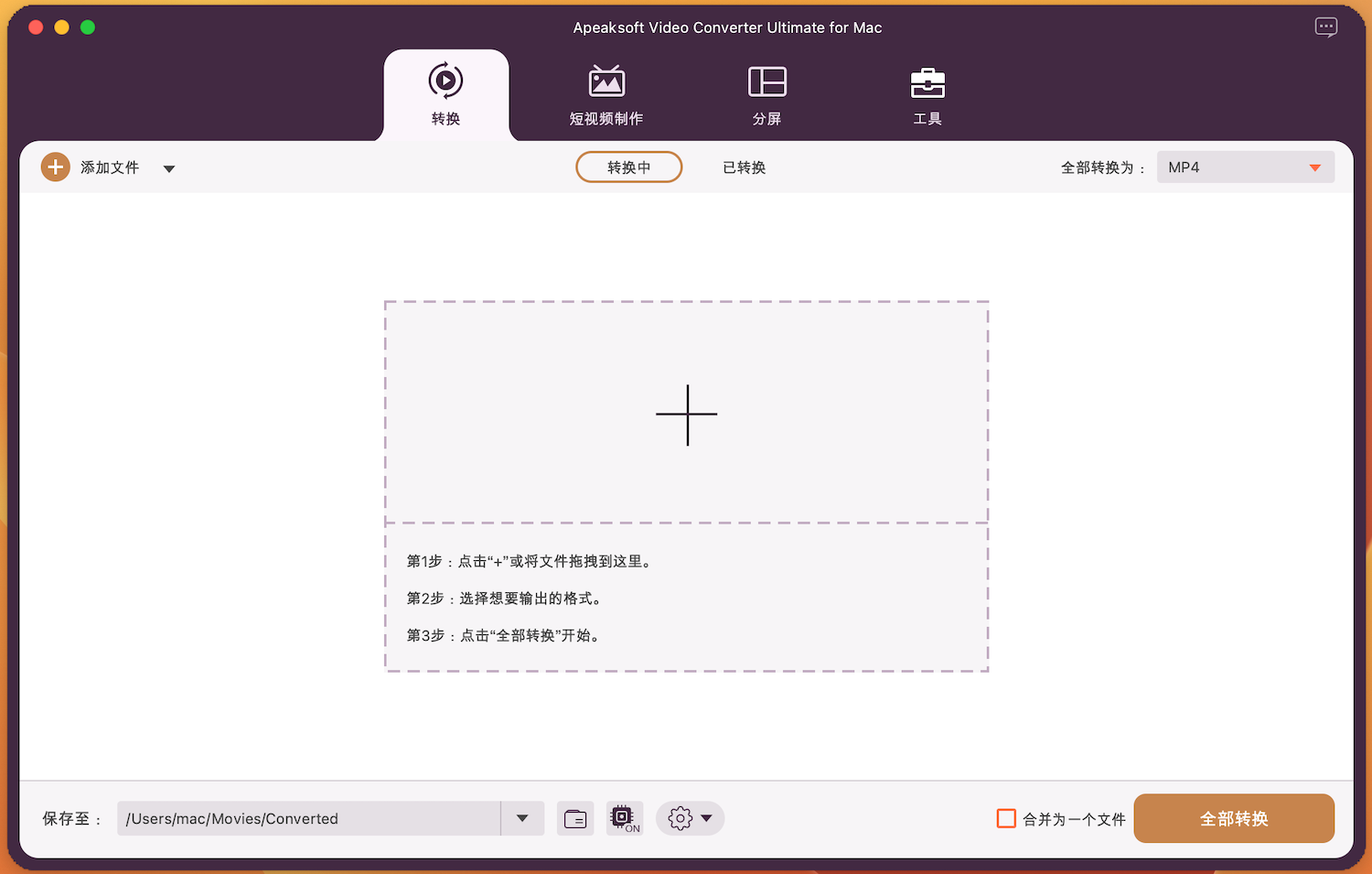Click the large plus in drop zone

pos(687,415)
